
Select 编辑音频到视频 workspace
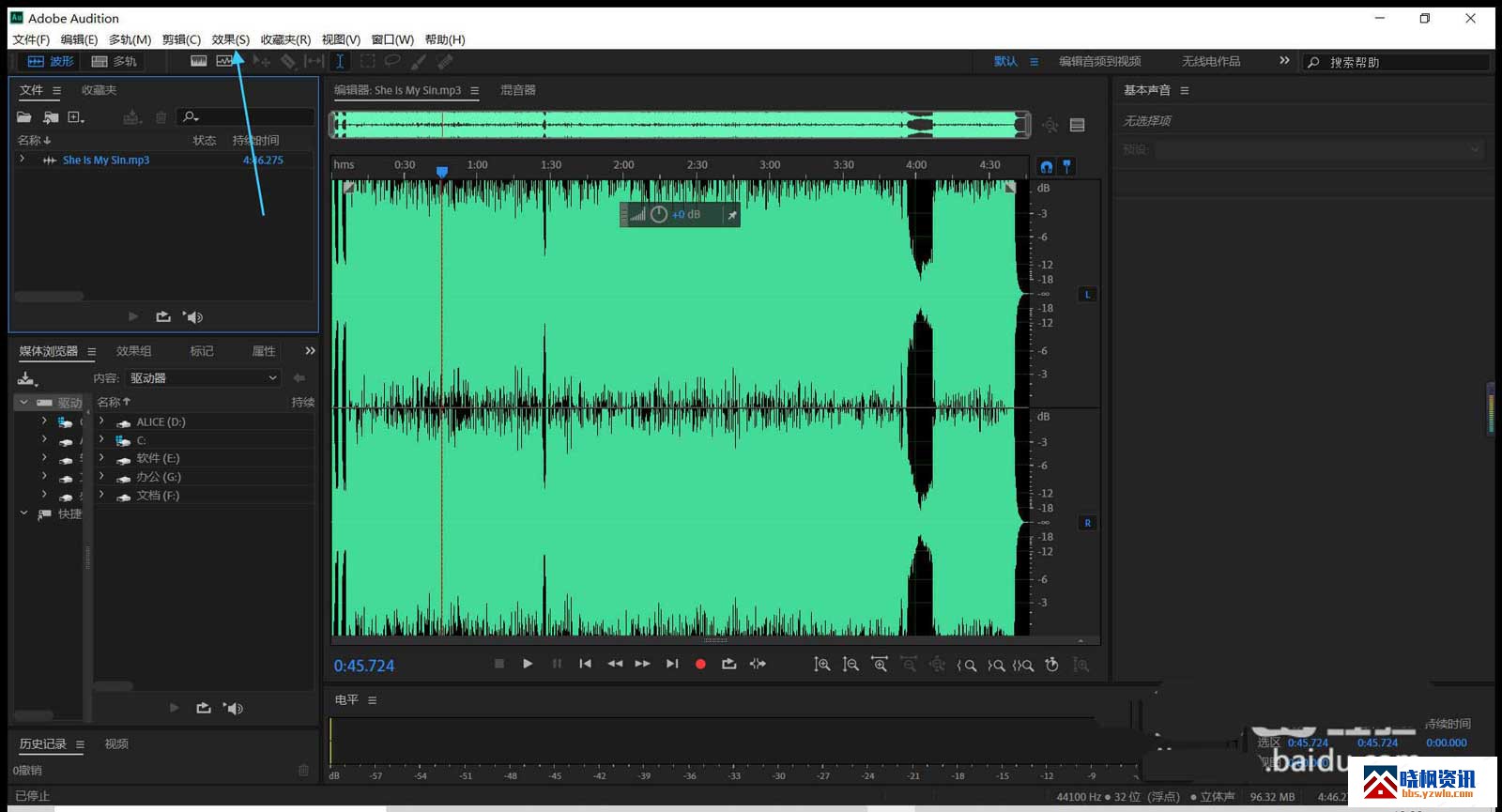pos(1099,61)
